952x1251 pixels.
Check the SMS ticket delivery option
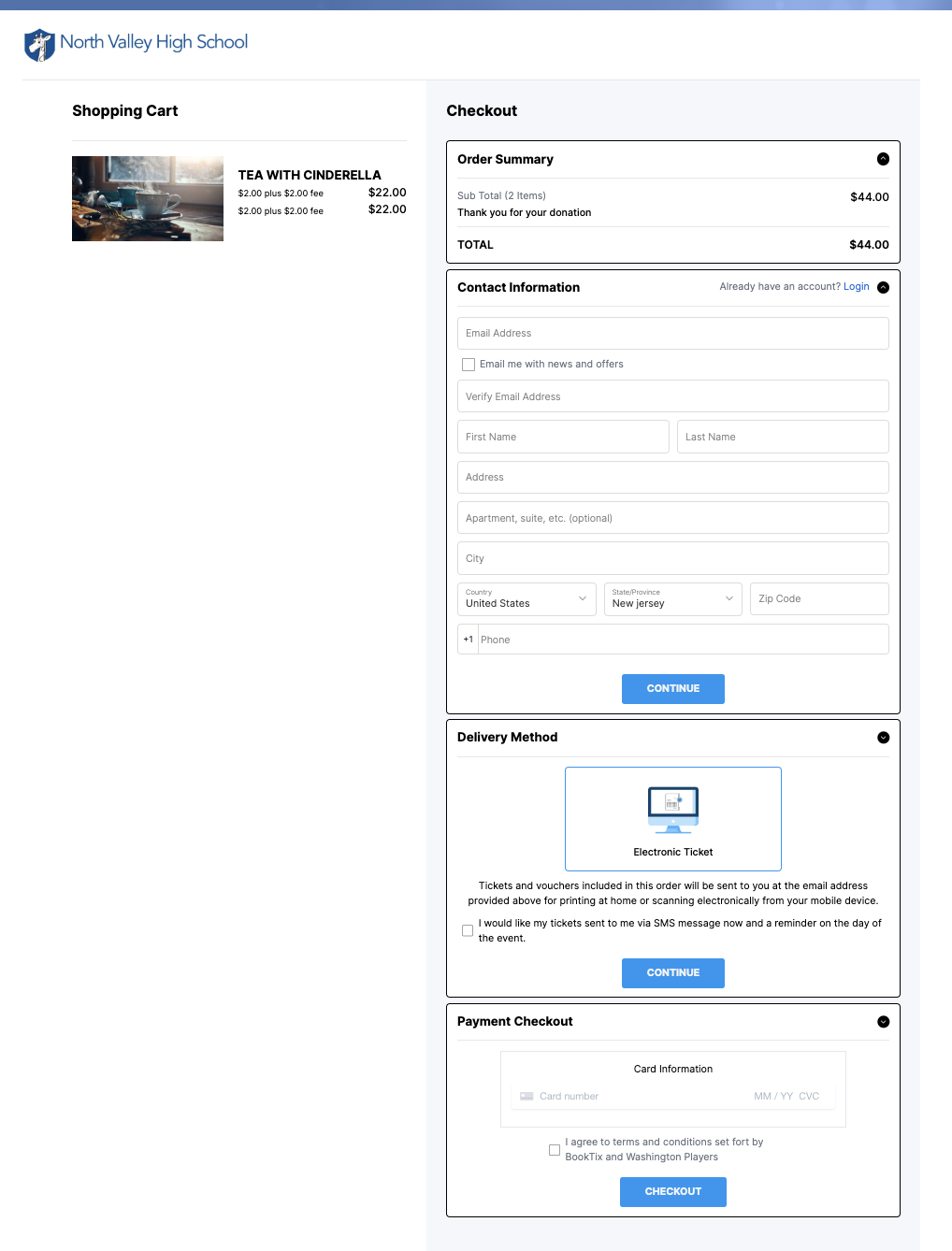point(468,930)
